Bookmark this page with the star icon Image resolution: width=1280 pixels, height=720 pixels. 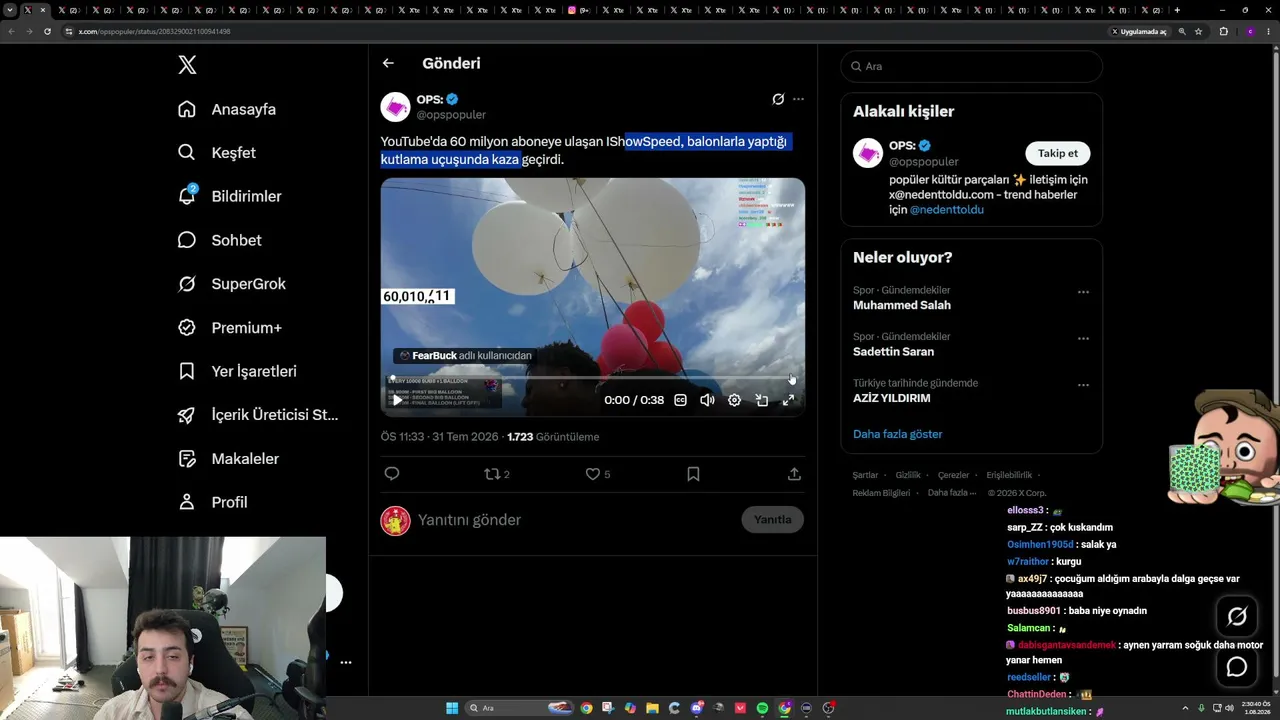tap(1198, 31)
